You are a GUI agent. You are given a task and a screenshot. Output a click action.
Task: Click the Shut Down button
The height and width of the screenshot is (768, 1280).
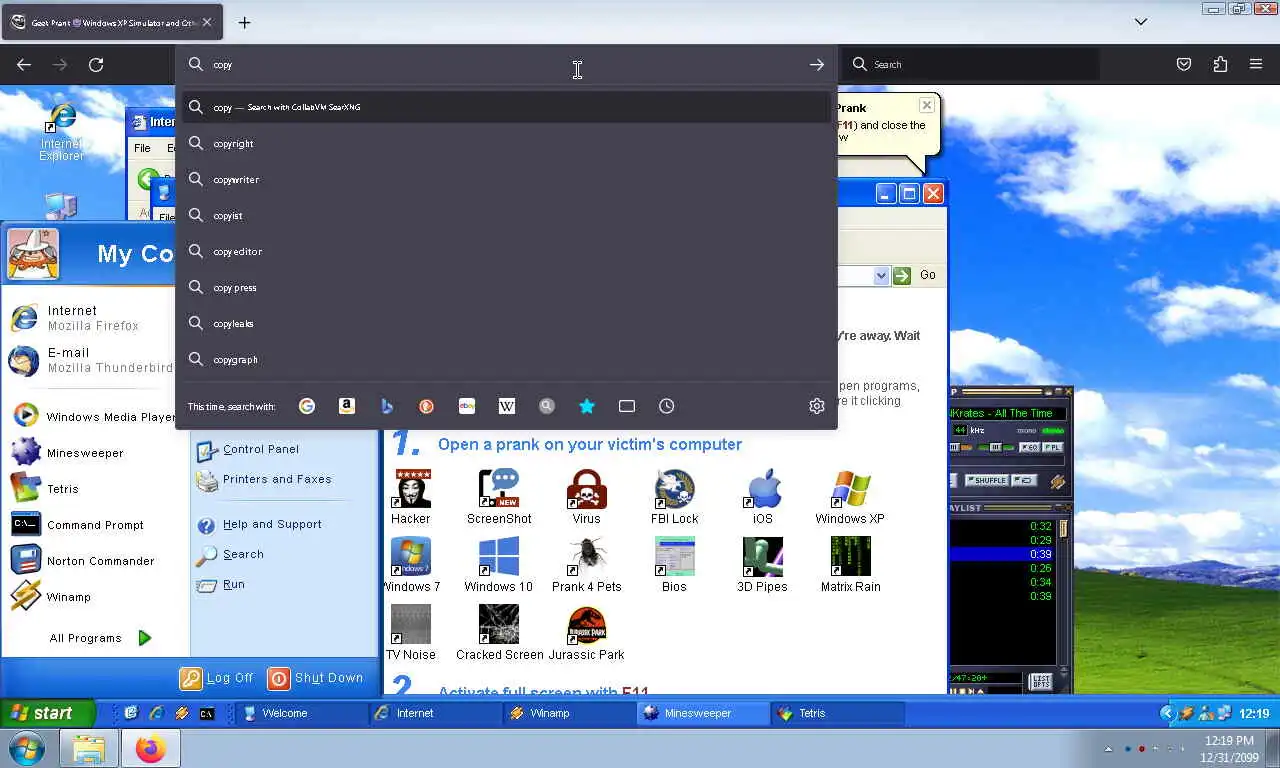point(316,678)
